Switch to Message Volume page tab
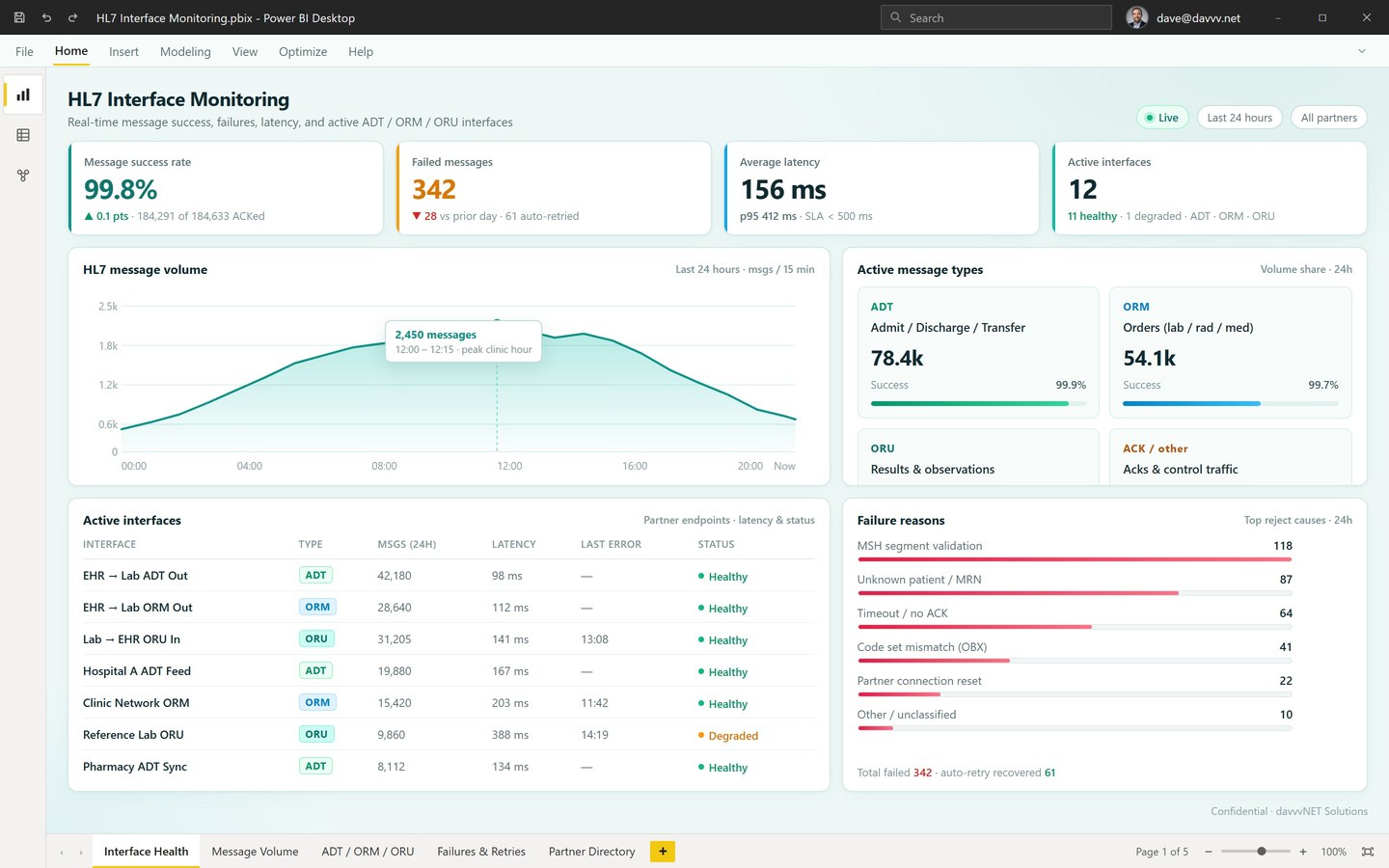 coord(255,852)
